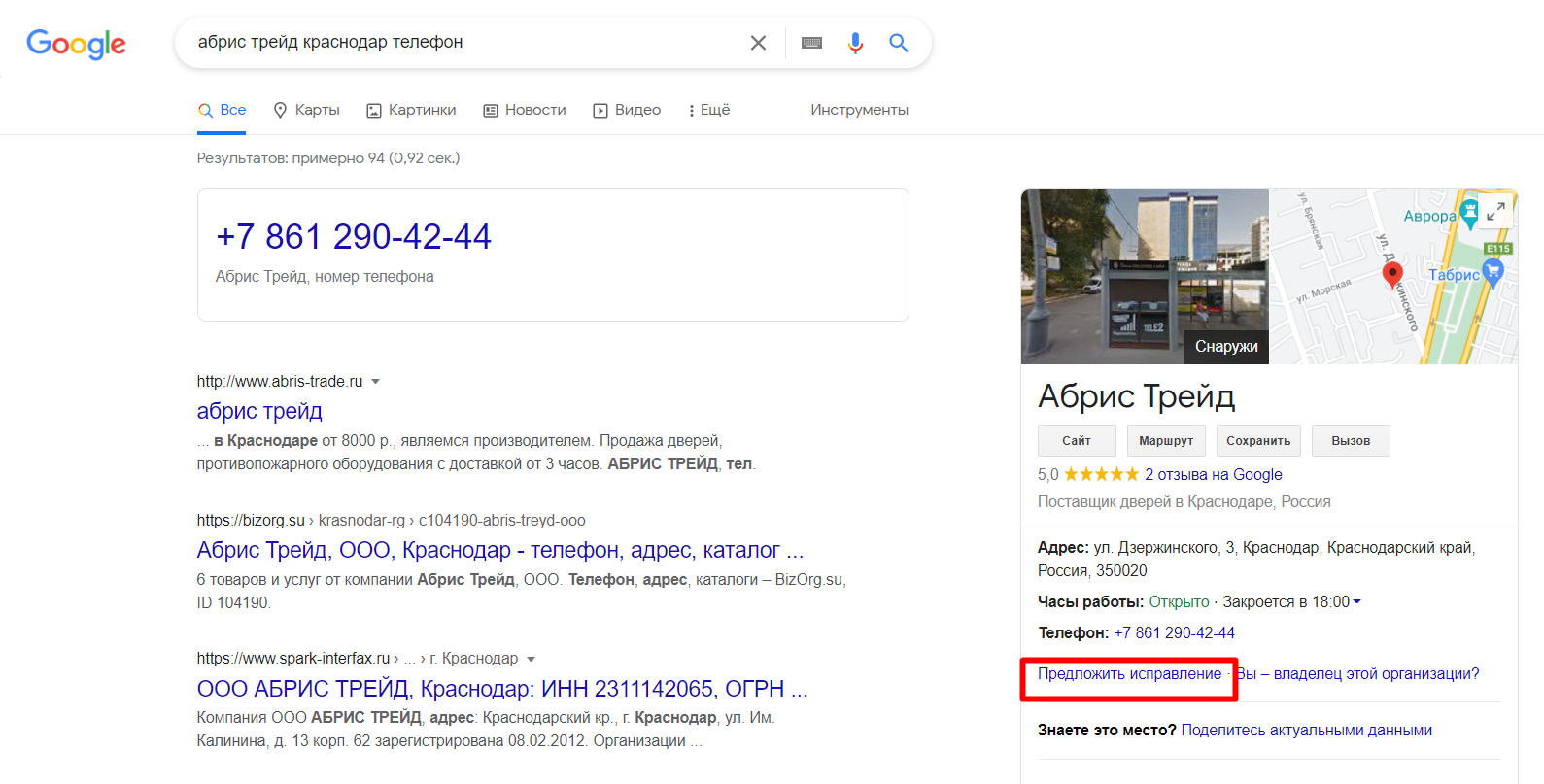Start voice search with the microphone icon
The image size is (1544, 784).
coord(855,43)
